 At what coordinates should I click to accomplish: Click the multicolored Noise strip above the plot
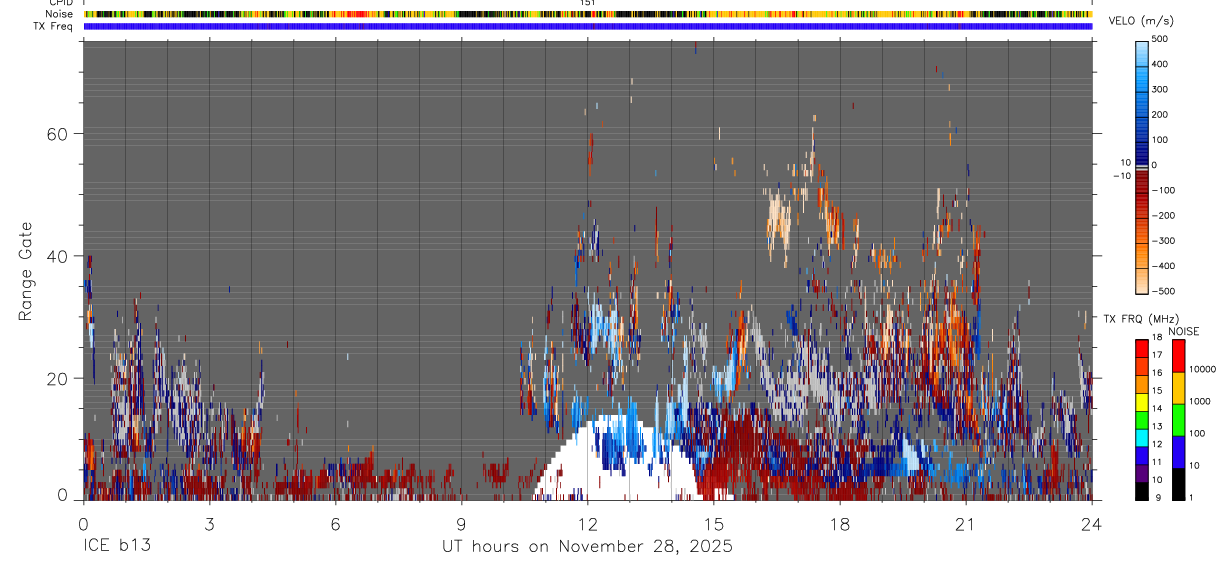[x=588, y=14]
